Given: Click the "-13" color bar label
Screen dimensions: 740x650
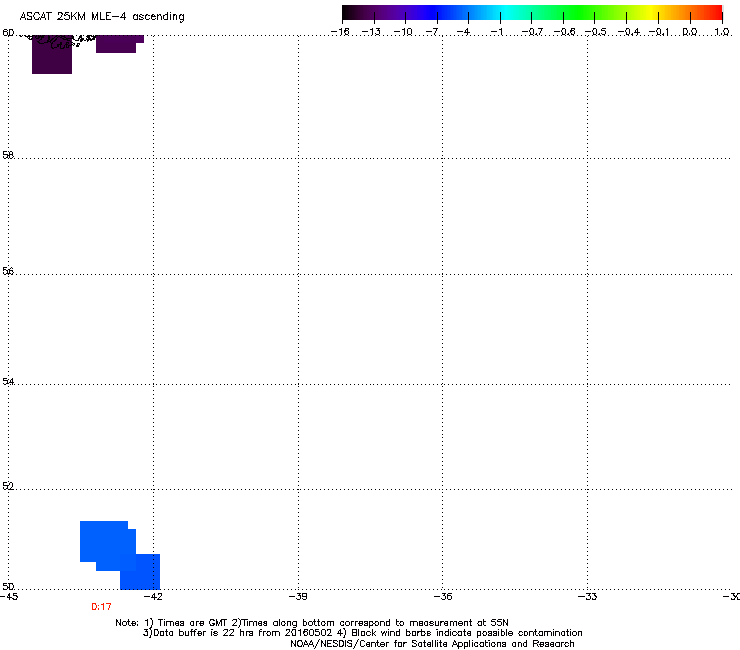Looking at the screenshot, I should 371,32.
